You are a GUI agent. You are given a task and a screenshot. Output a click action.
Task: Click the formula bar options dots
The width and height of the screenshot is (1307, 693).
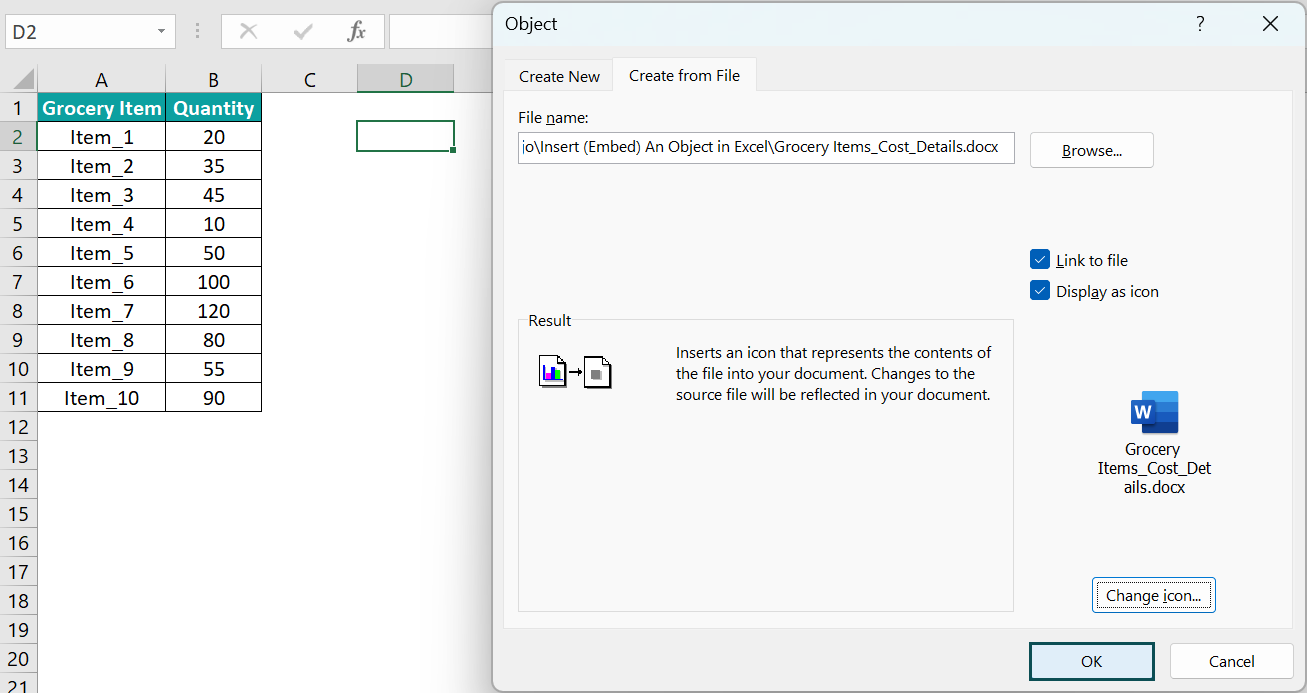pyautogui.click(x=197, y=32)
